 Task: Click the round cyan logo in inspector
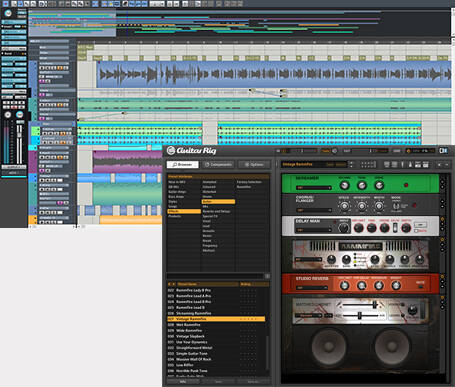(x=8, y=13)
